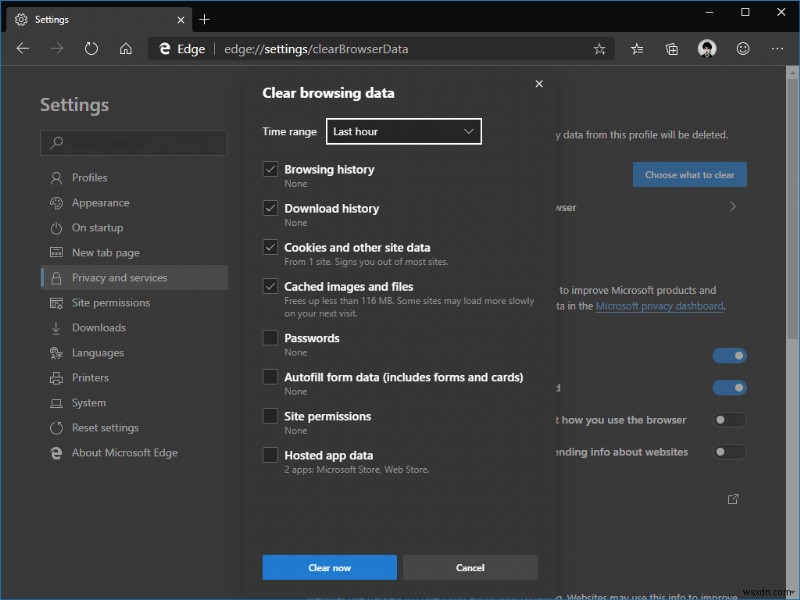
Task: Open the Microsoft privacy dashboard link
Action: click(659, 306)
